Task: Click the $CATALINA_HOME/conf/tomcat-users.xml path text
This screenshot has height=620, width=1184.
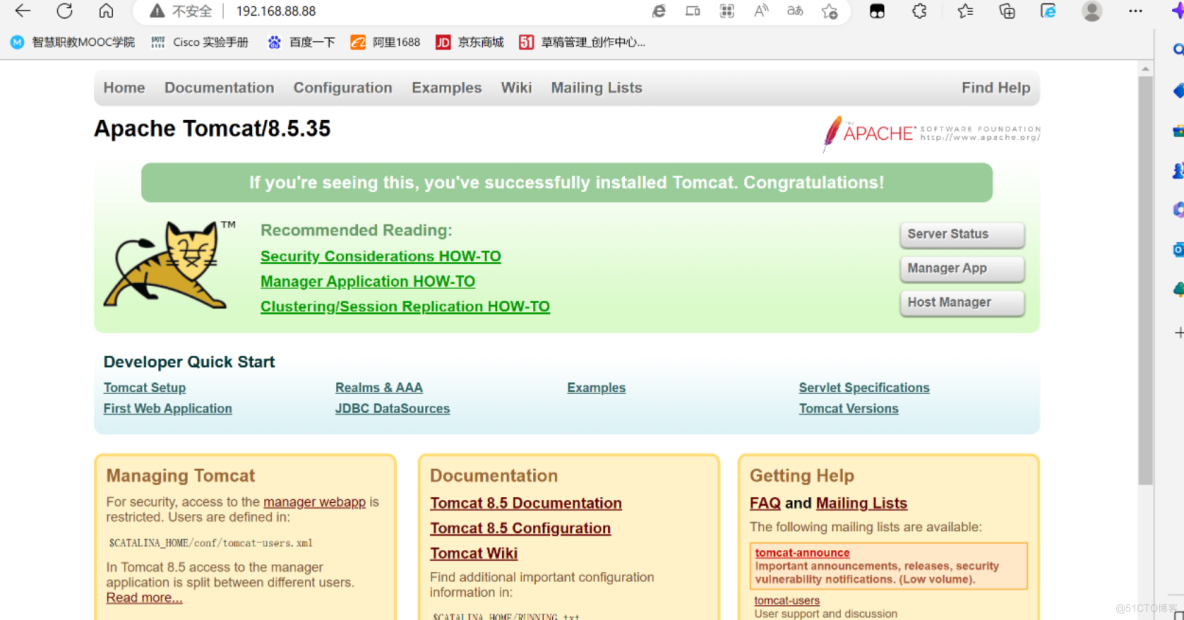Action: (211, 543)
